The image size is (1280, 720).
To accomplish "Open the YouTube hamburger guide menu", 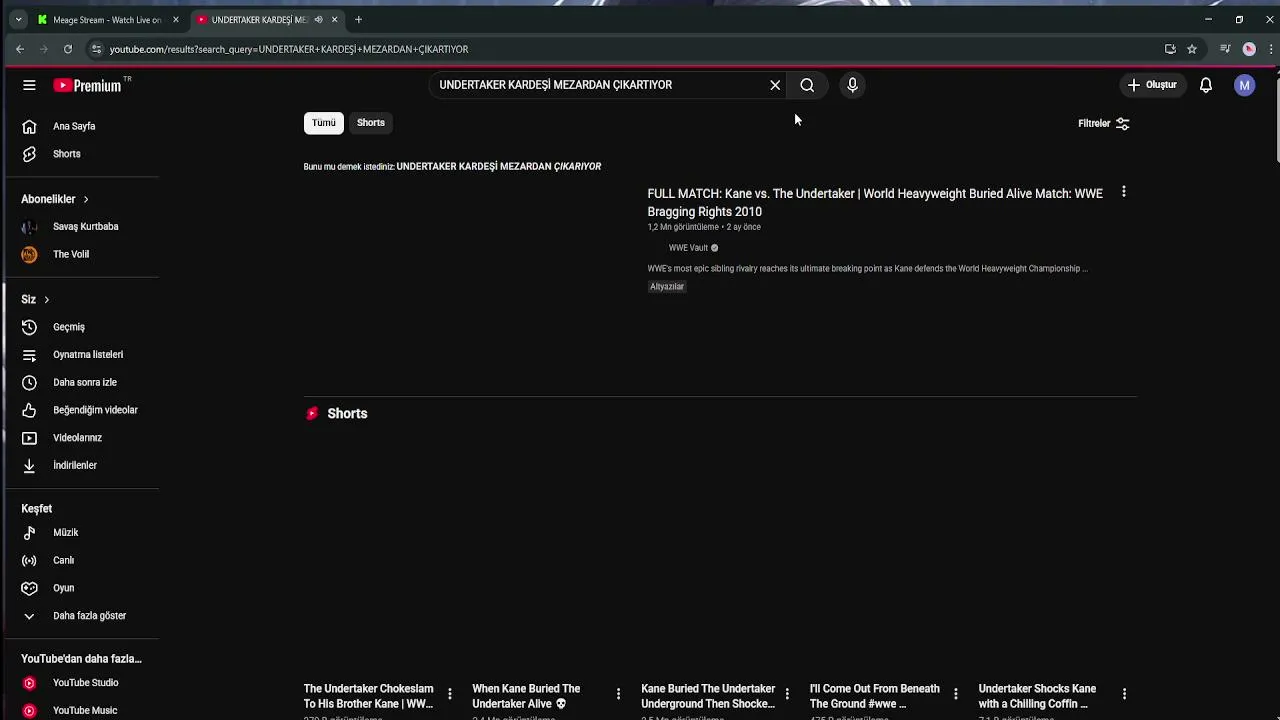I will click(x=29, y=85).
